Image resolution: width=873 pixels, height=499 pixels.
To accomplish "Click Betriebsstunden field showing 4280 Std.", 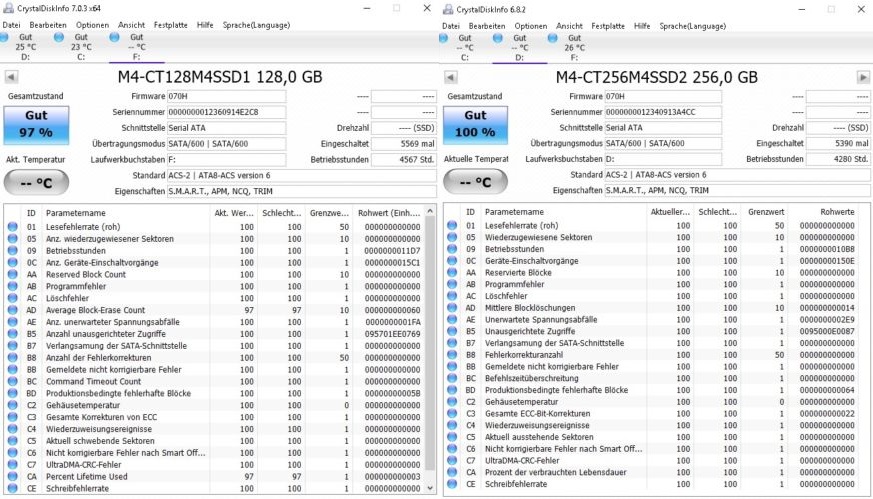I will click(838, 159).
